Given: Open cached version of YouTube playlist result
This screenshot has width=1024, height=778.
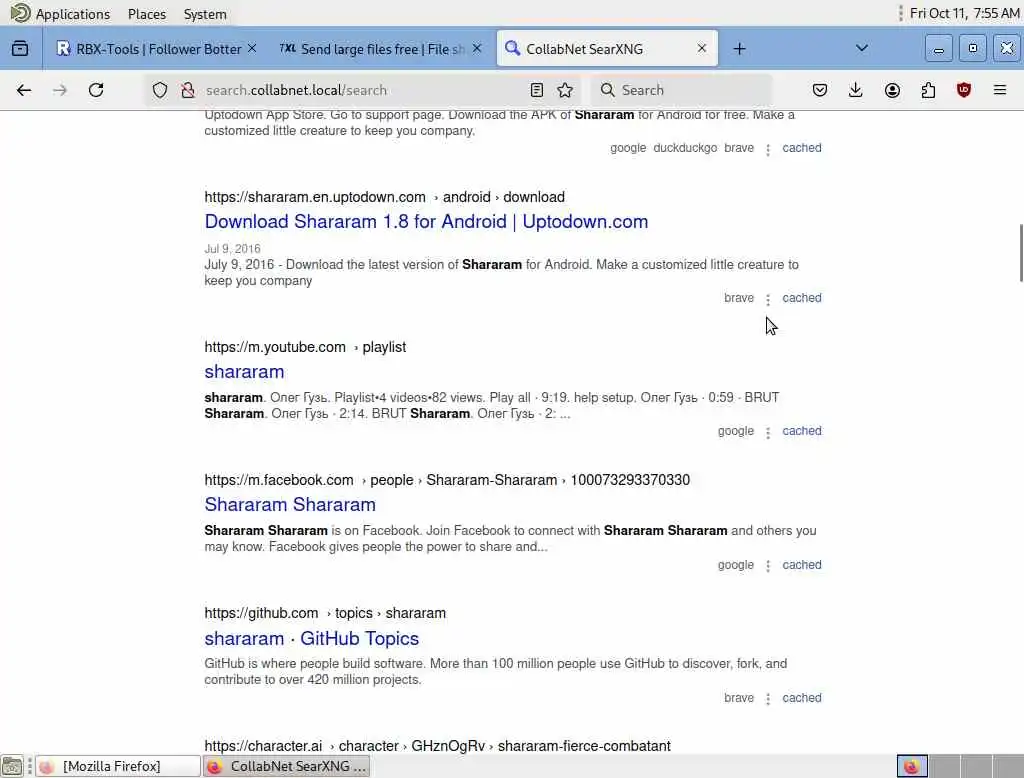Looking at the screenshot, I should (x=802, y=431).
